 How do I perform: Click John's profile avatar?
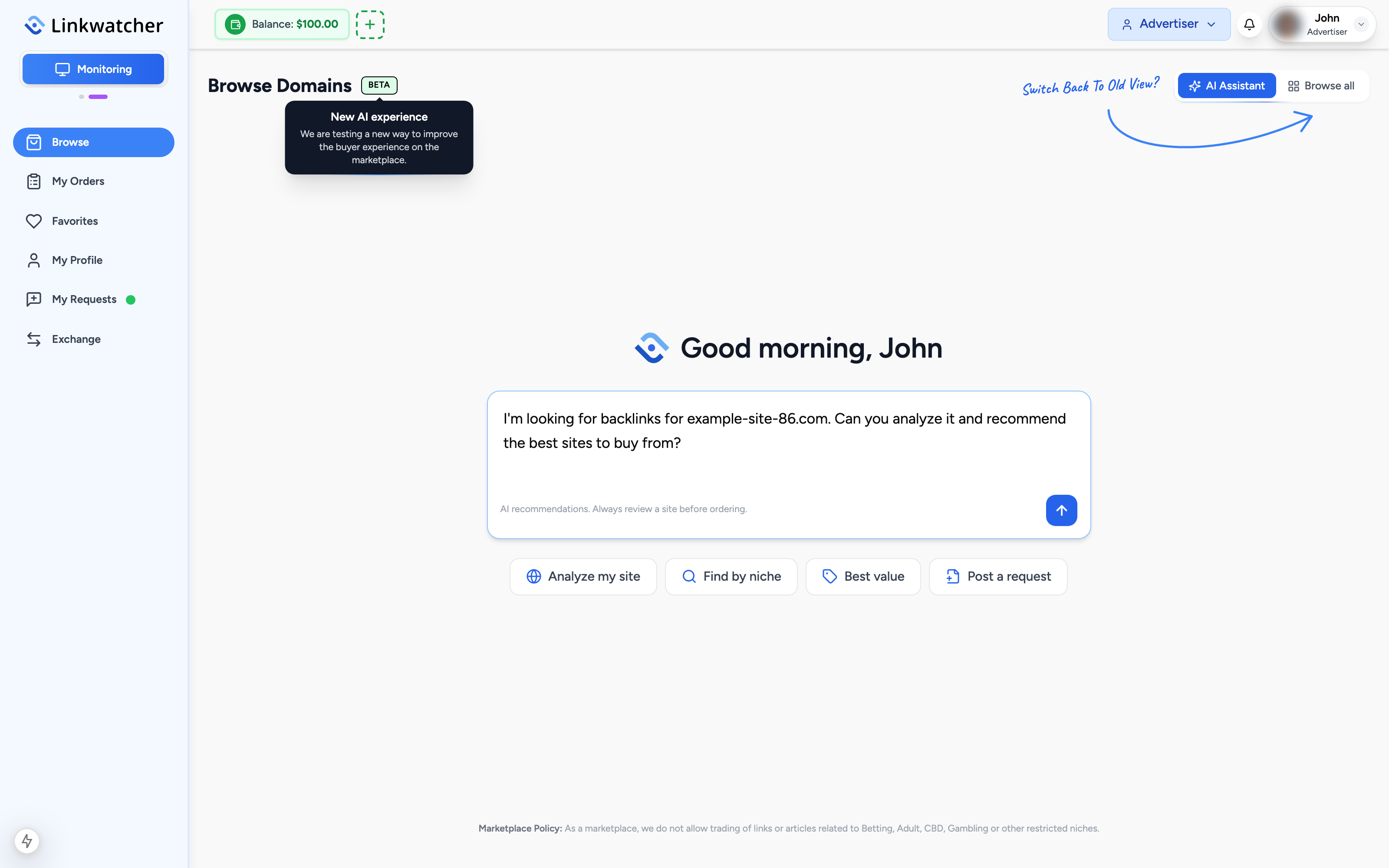click(x=1286, y=24)
